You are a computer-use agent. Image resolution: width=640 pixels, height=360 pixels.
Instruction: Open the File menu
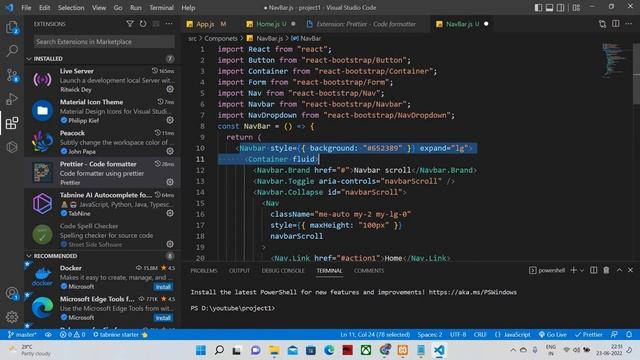coord(26,8)
